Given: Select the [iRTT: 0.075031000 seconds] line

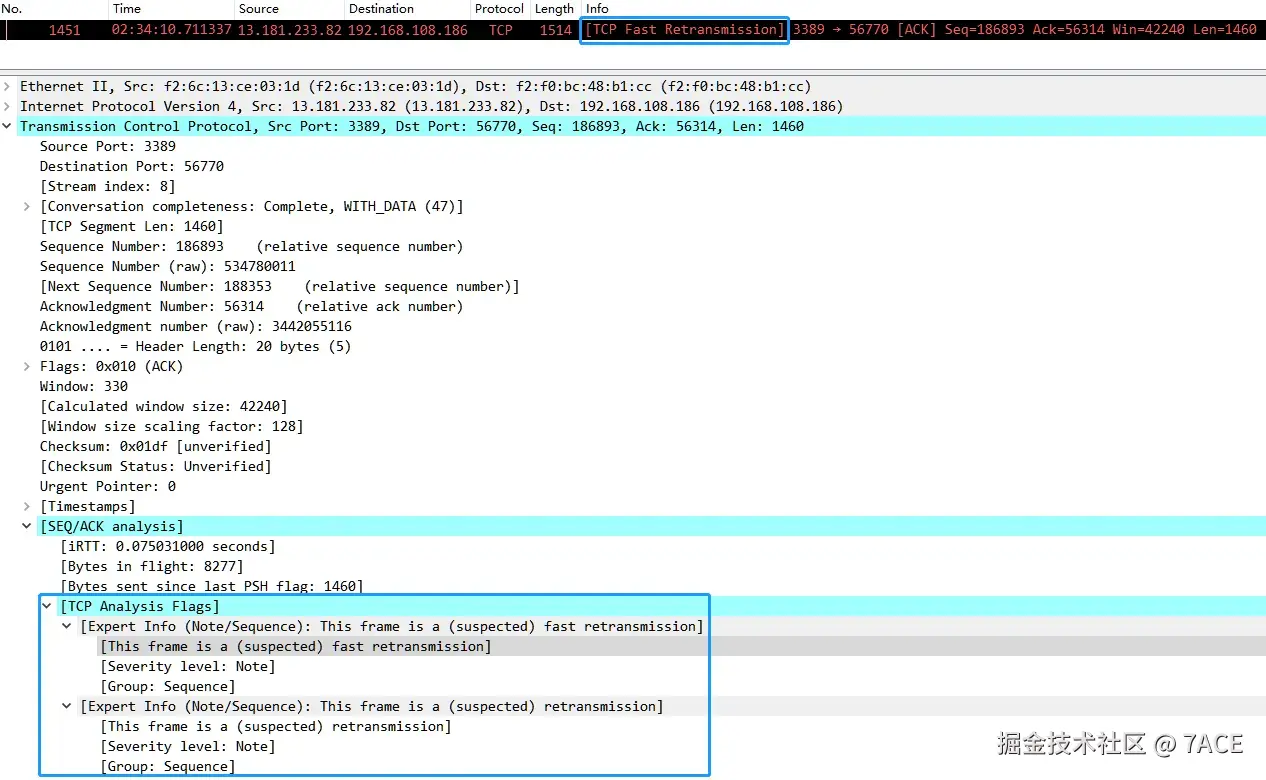Looking at the screenshot, I should coord(168,547).
